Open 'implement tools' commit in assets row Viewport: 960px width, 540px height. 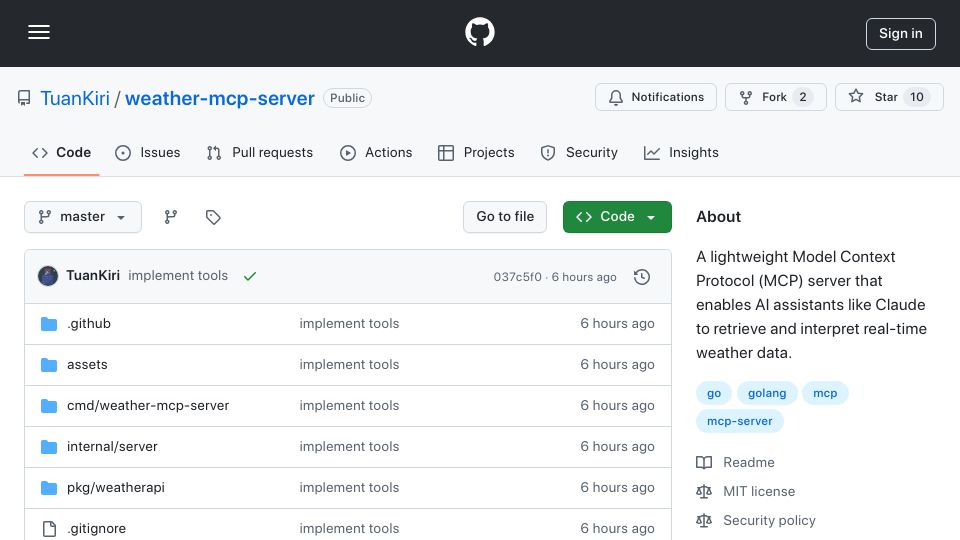[349, 364]
